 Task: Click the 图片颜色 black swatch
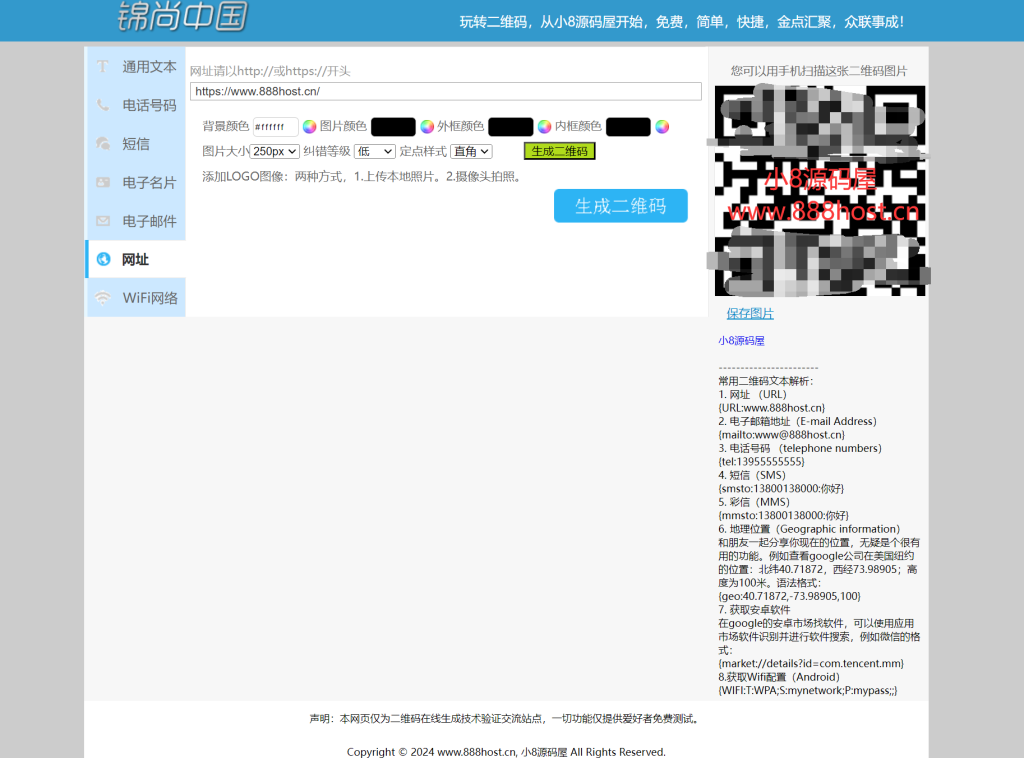393,127
